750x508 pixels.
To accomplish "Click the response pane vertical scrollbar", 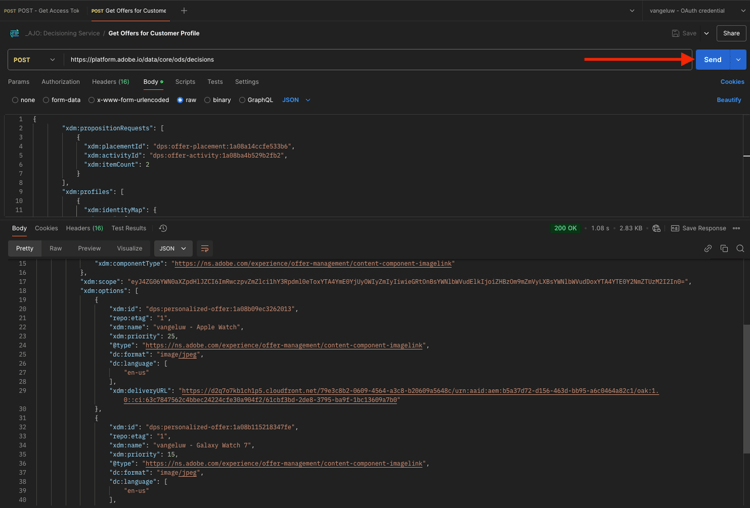I will click(x=746, y=388).
